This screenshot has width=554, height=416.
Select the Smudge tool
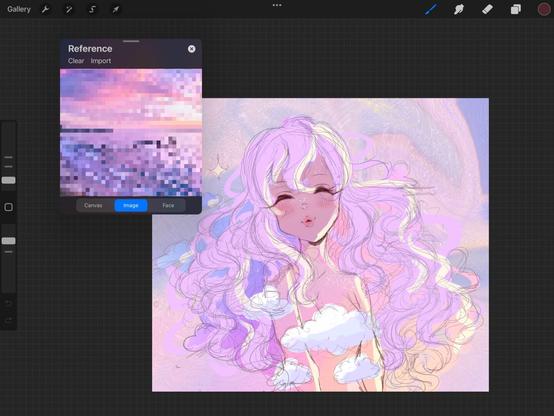click(x=459, y=9)
